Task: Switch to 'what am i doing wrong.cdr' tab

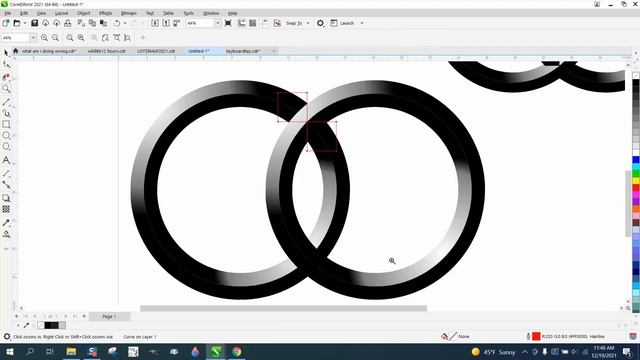Action: tap(49, 51)
